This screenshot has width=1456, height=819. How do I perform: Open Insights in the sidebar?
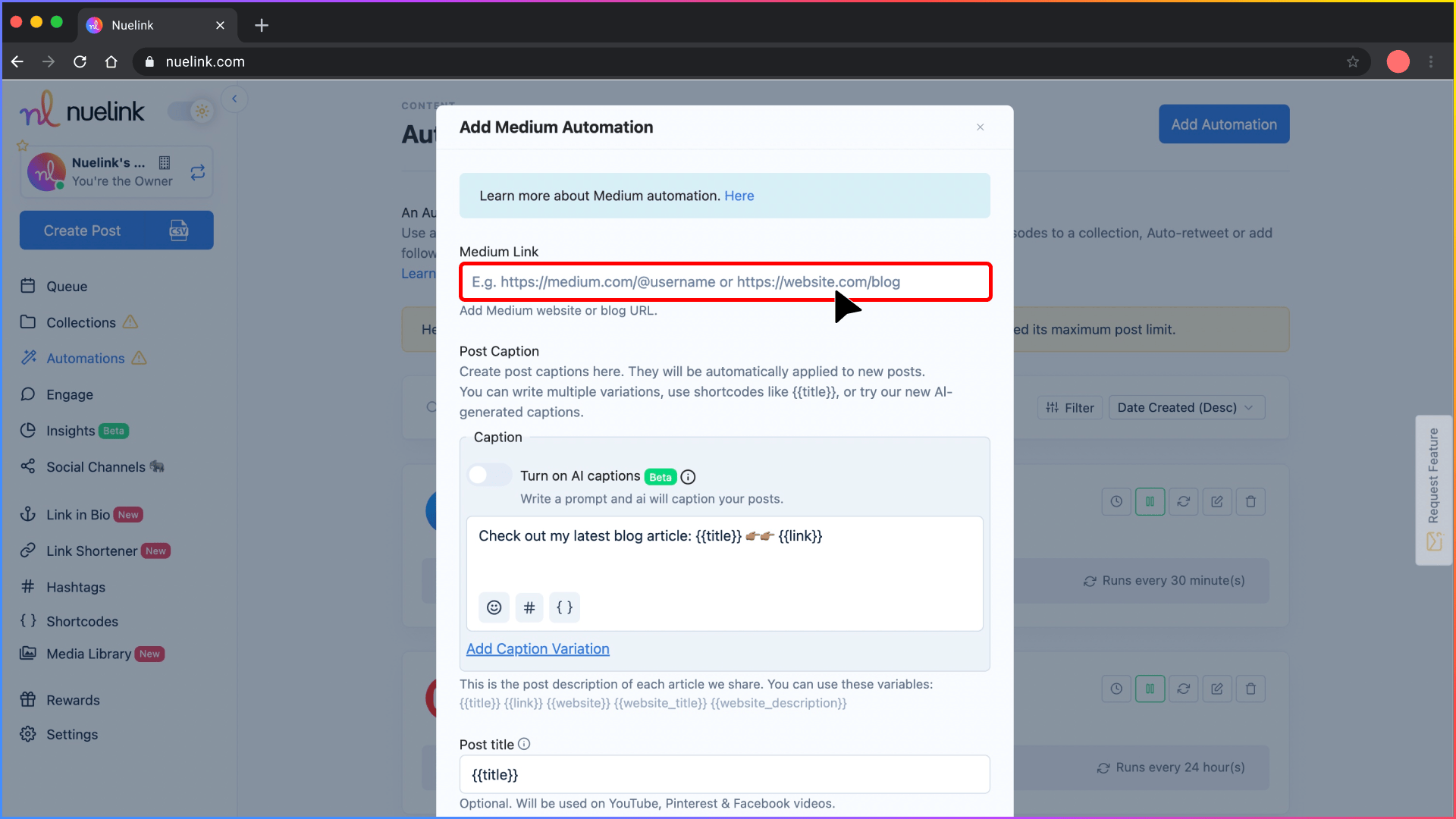click(x=71, y=431)
